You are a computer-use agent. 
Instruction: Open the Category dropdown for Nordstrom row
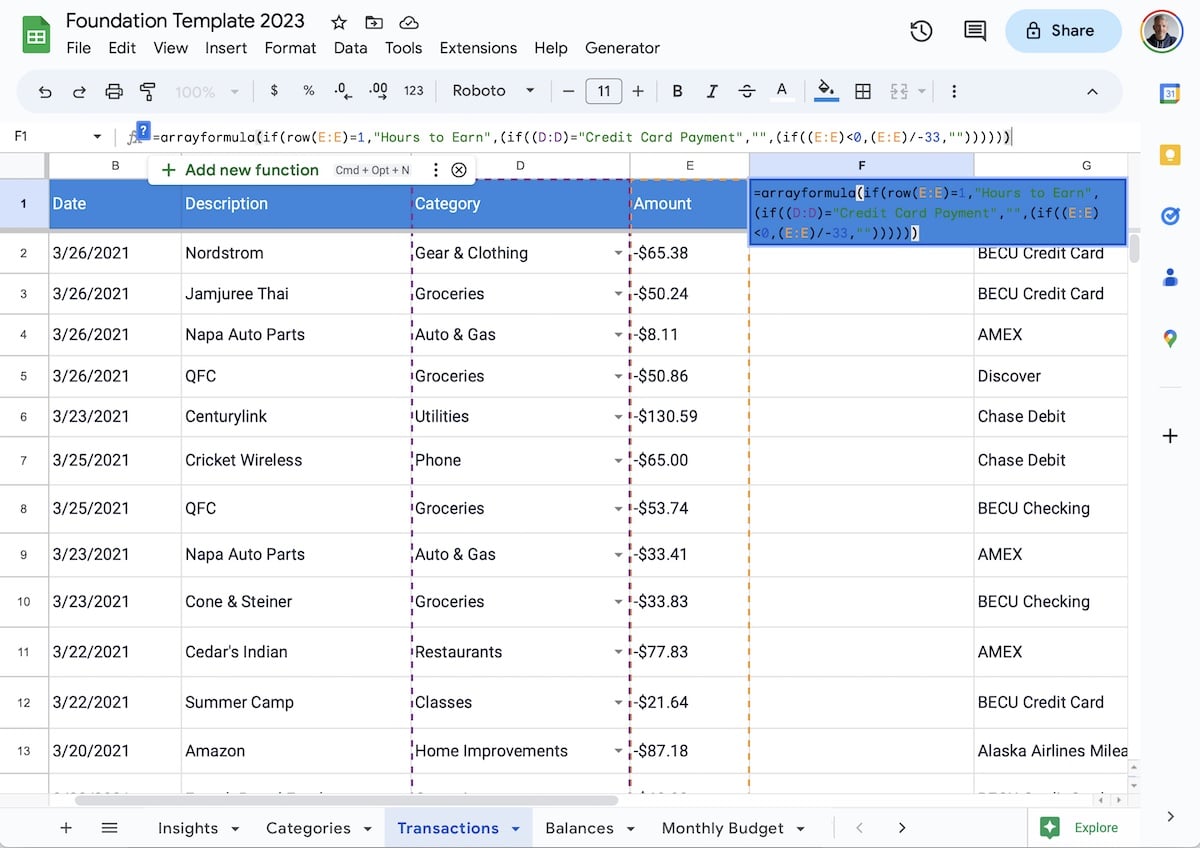618,254
